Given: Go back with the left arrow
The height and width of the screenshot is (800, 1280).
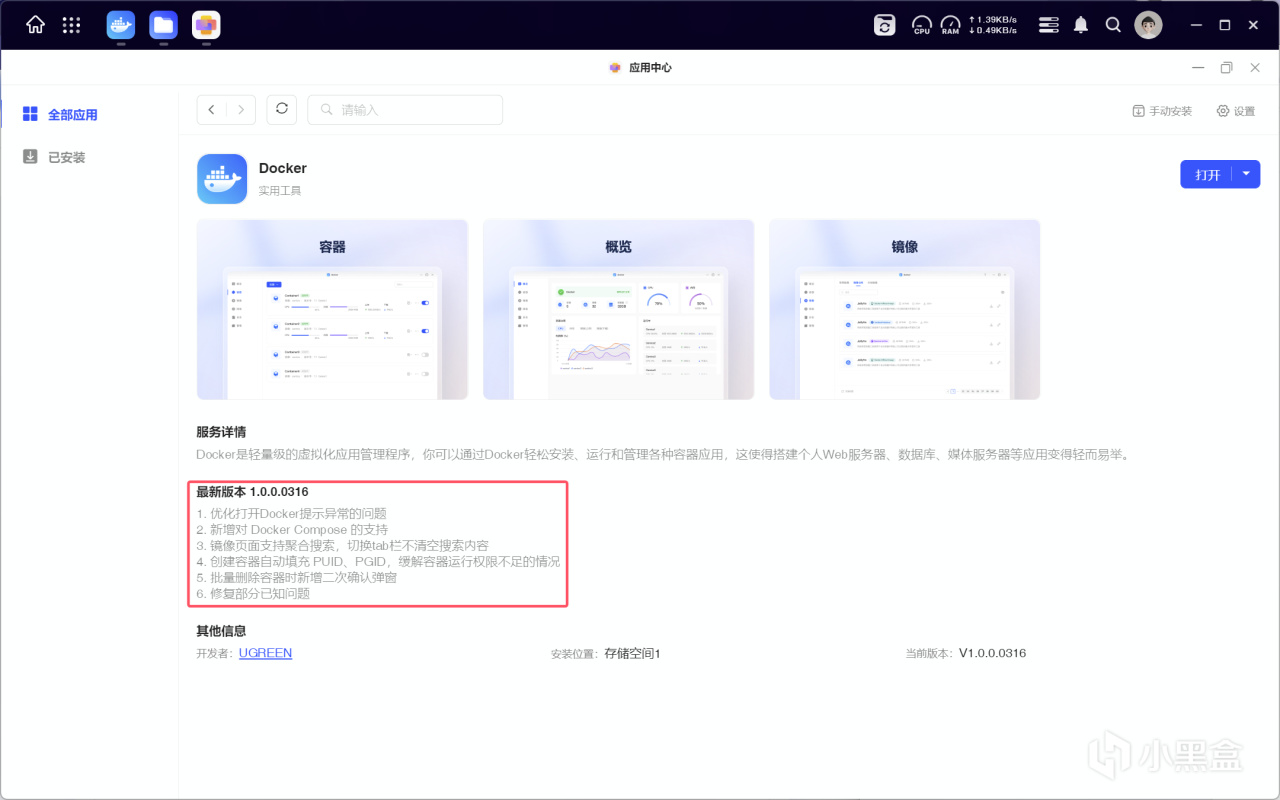Looking at the screenshot, I should pos(211,110).
